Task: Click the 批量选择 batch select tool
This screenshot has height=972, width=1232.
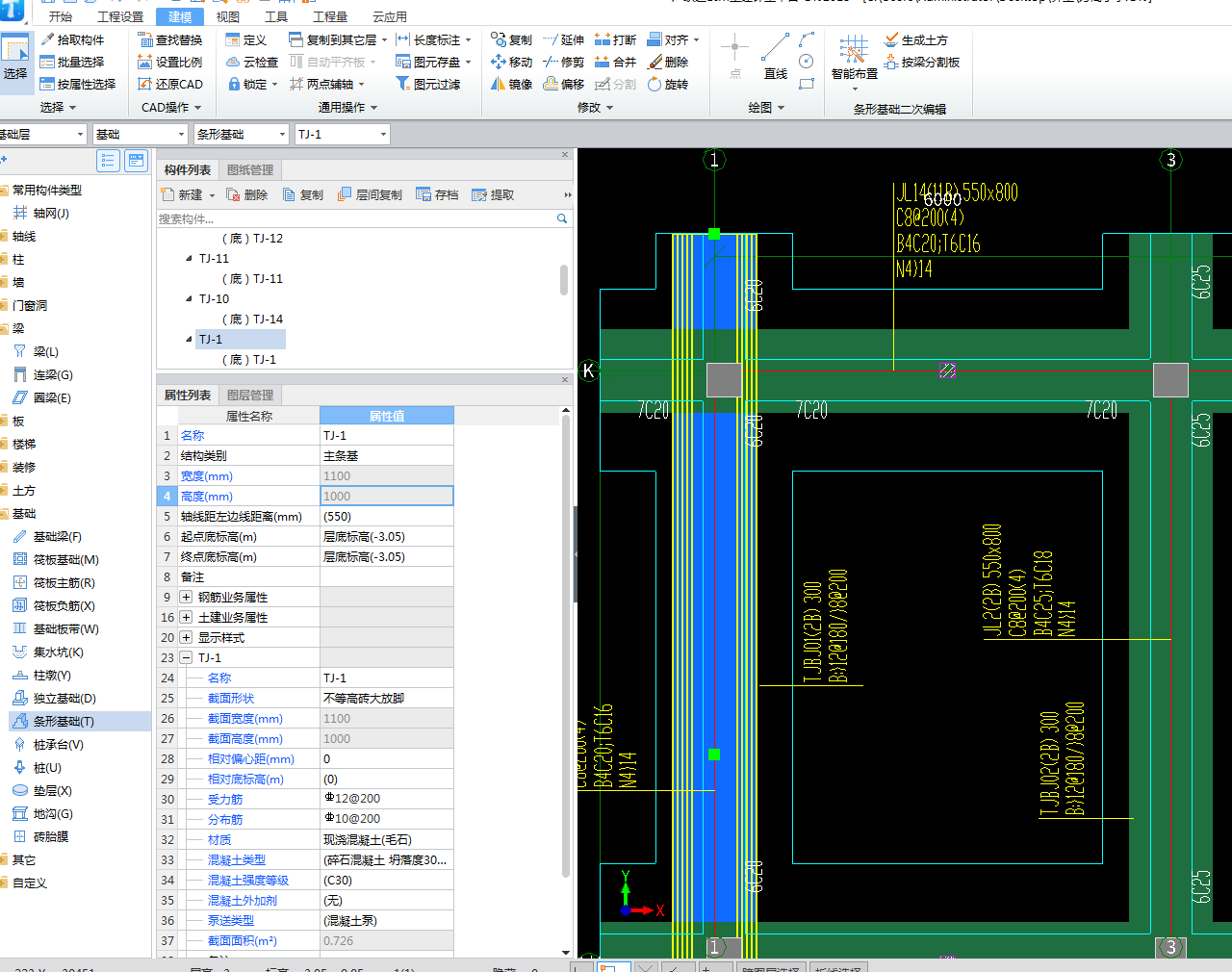Action: pos(73,62)
